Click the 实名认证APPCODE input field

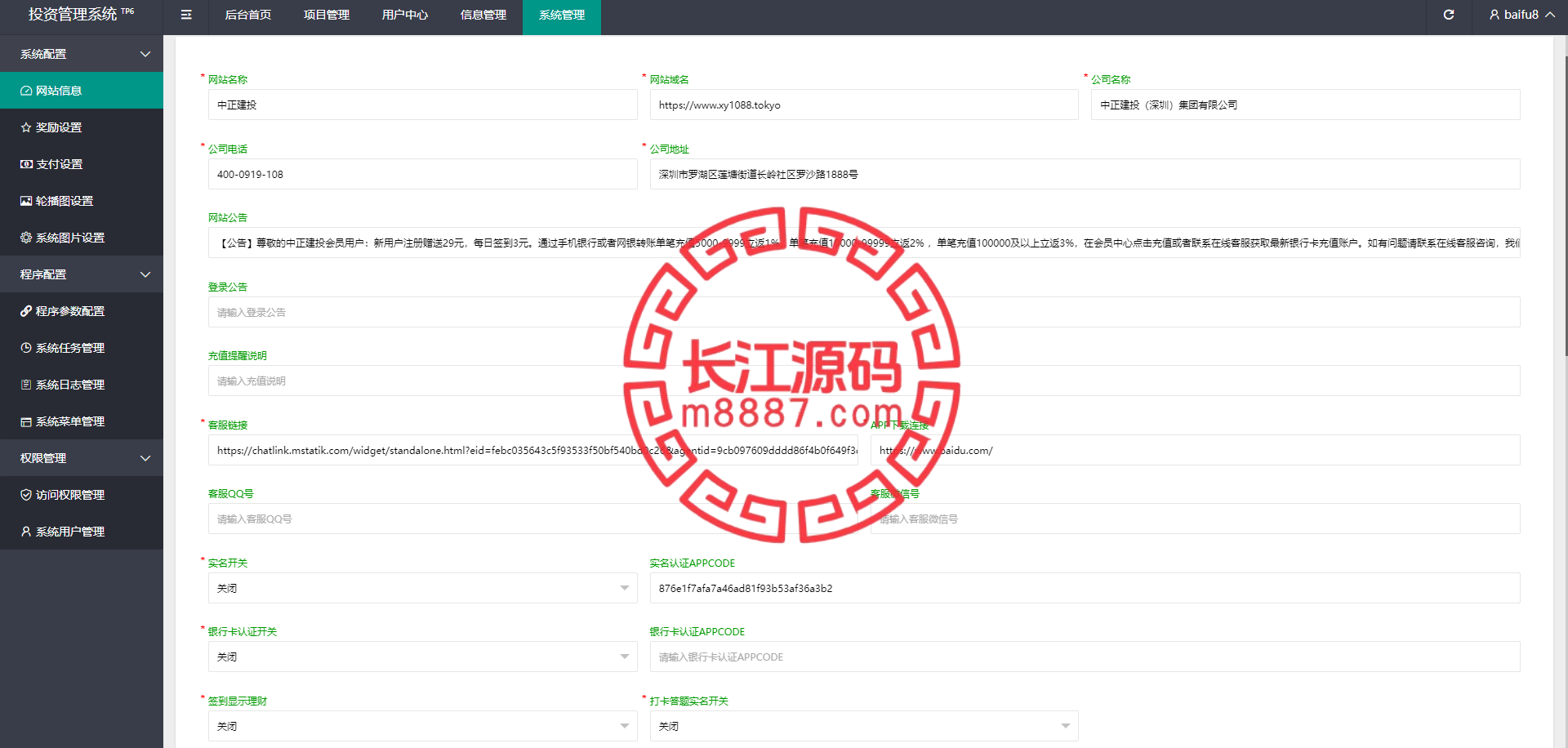(1085, 588)
